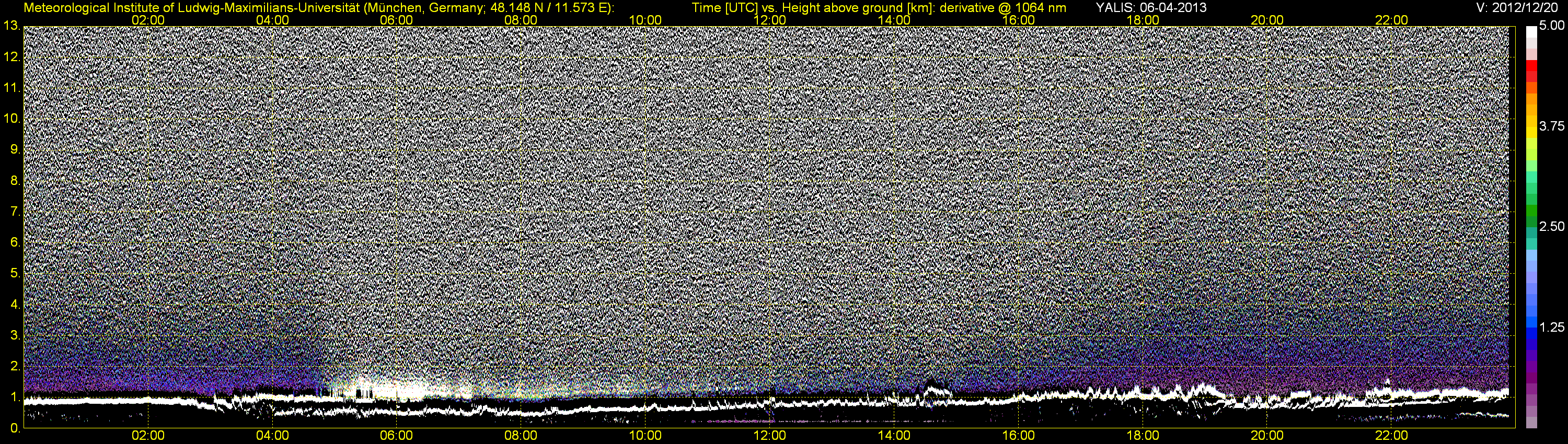1568x444 pixels.
Task: Click 22:00 on the lower time axis
Action: [1391, 436]
